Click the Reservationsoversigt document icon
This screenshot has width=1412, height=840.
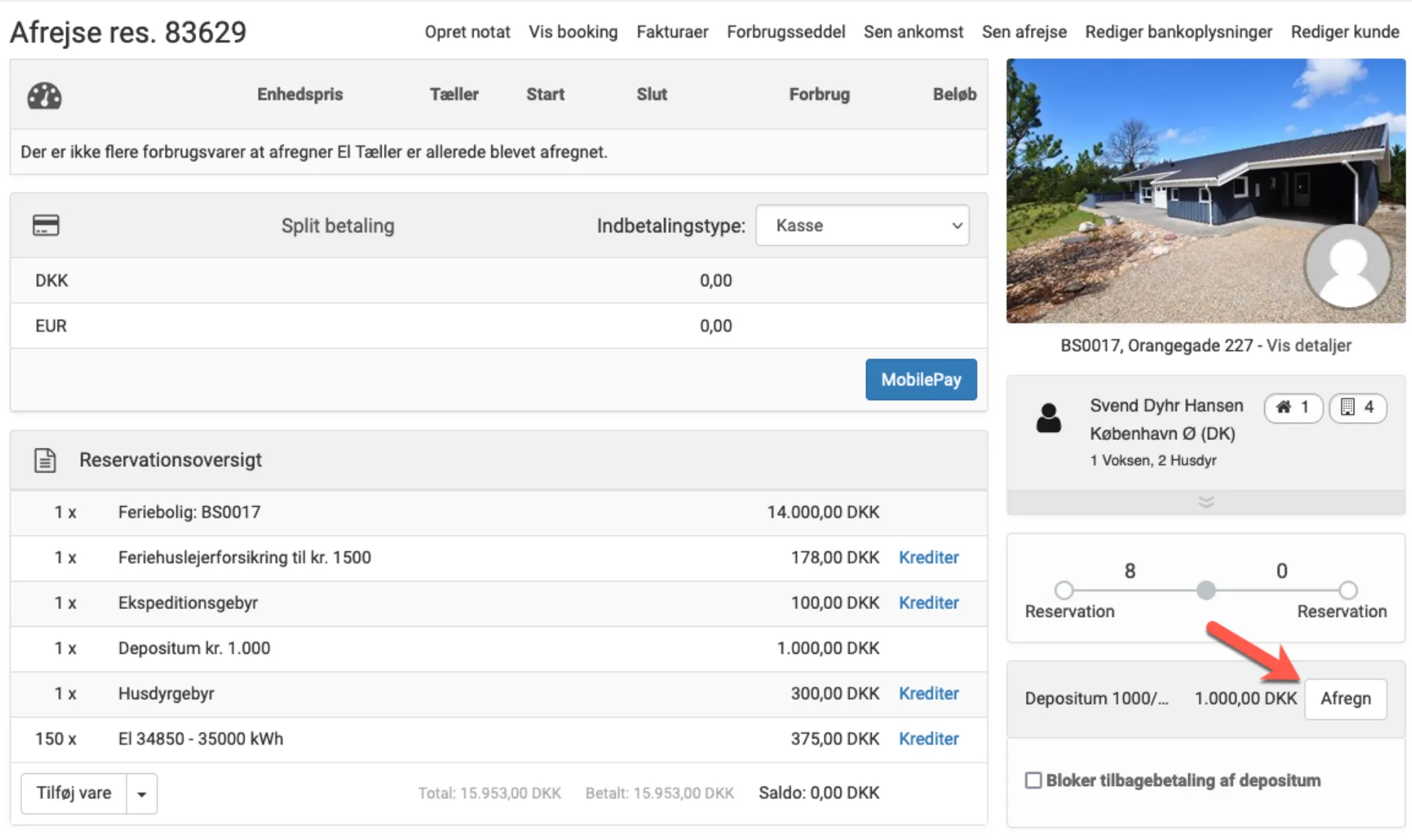click(45, 461)
